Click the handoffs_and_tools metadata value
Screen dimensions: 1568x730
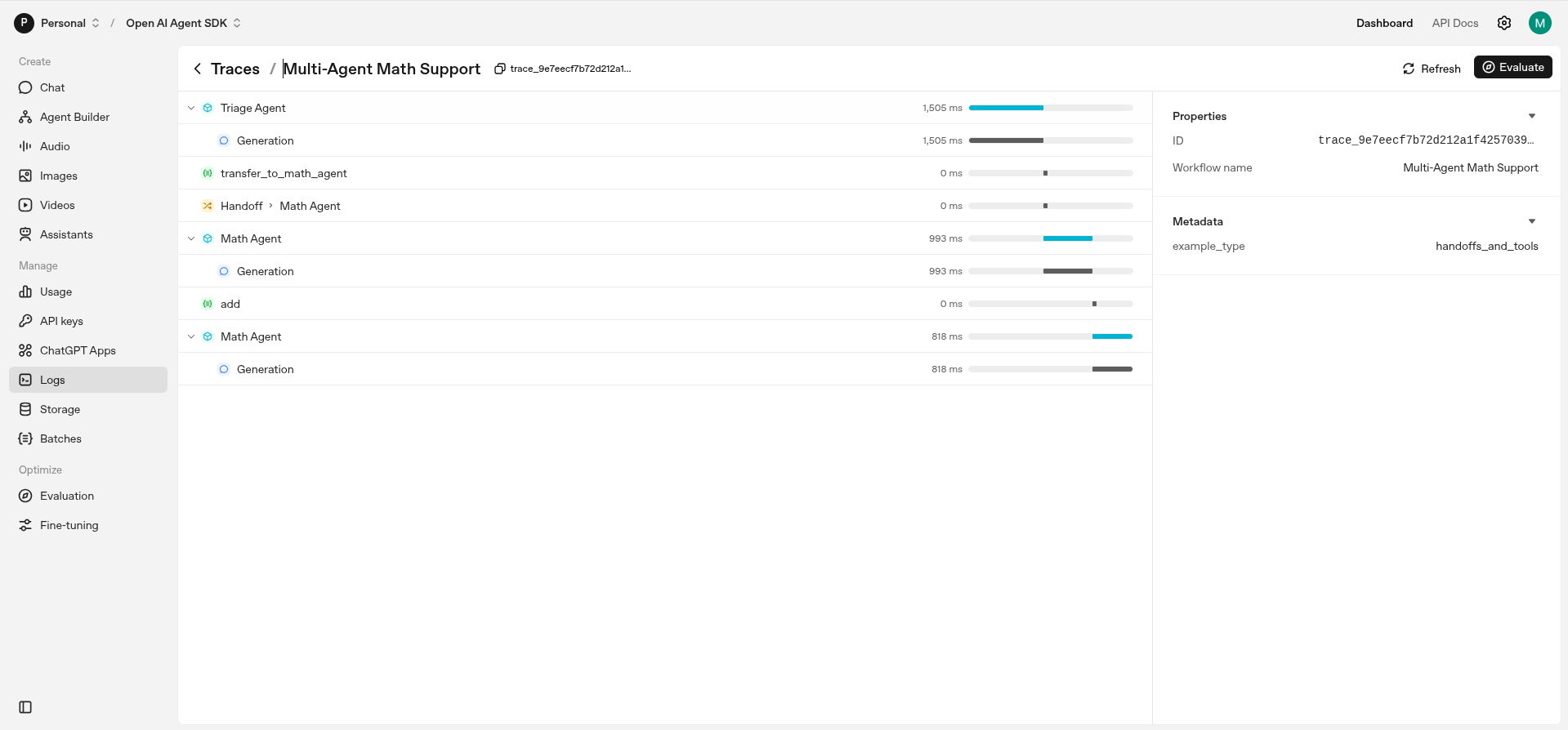(x=1487, y=246)
